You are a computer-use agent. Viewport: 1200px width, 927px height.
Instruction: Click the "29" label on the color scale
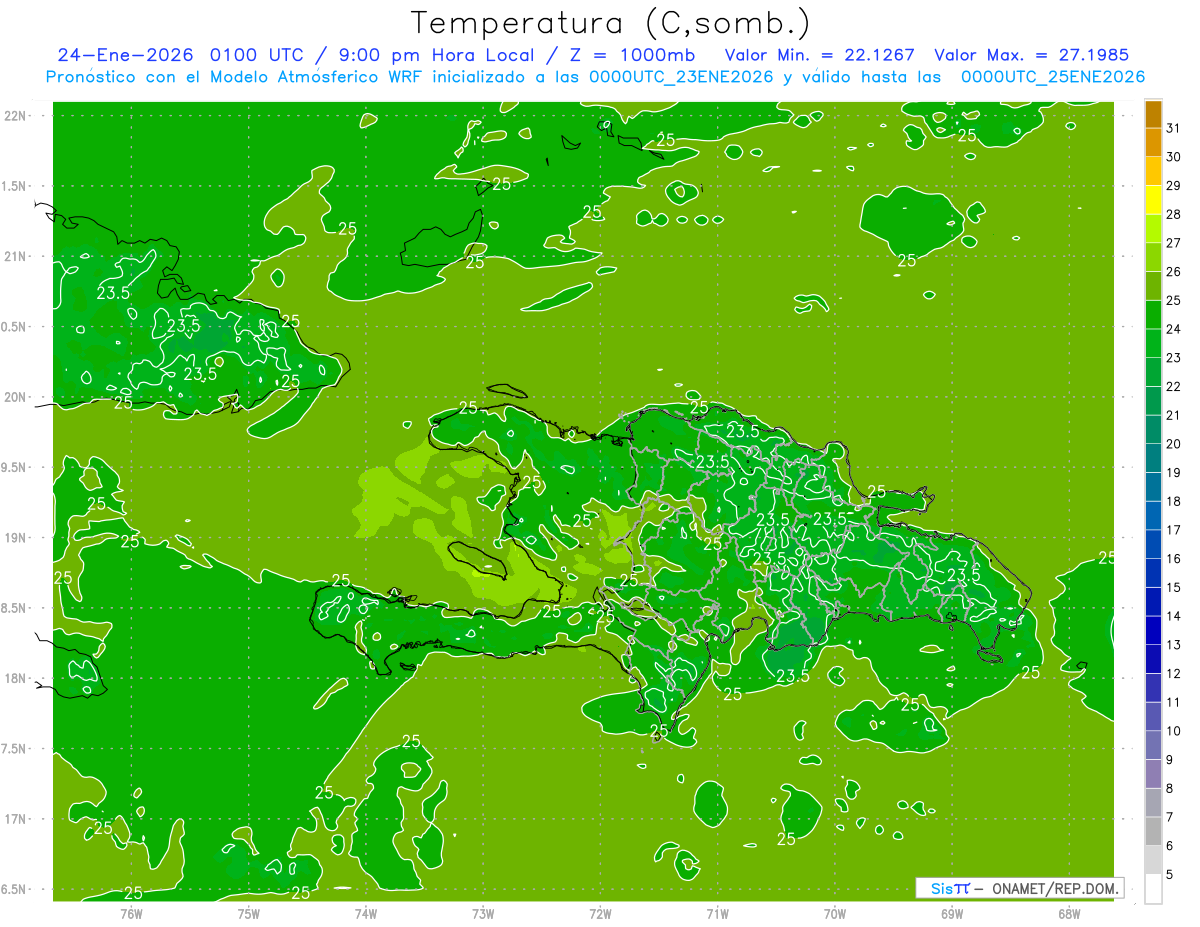click(x=1174, y=186)
